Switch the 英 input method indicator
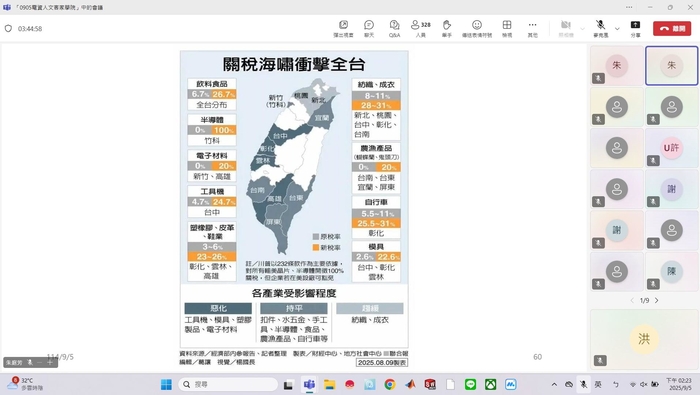The image size is (700, 395). pyautogui.click(x=598, y=384)
